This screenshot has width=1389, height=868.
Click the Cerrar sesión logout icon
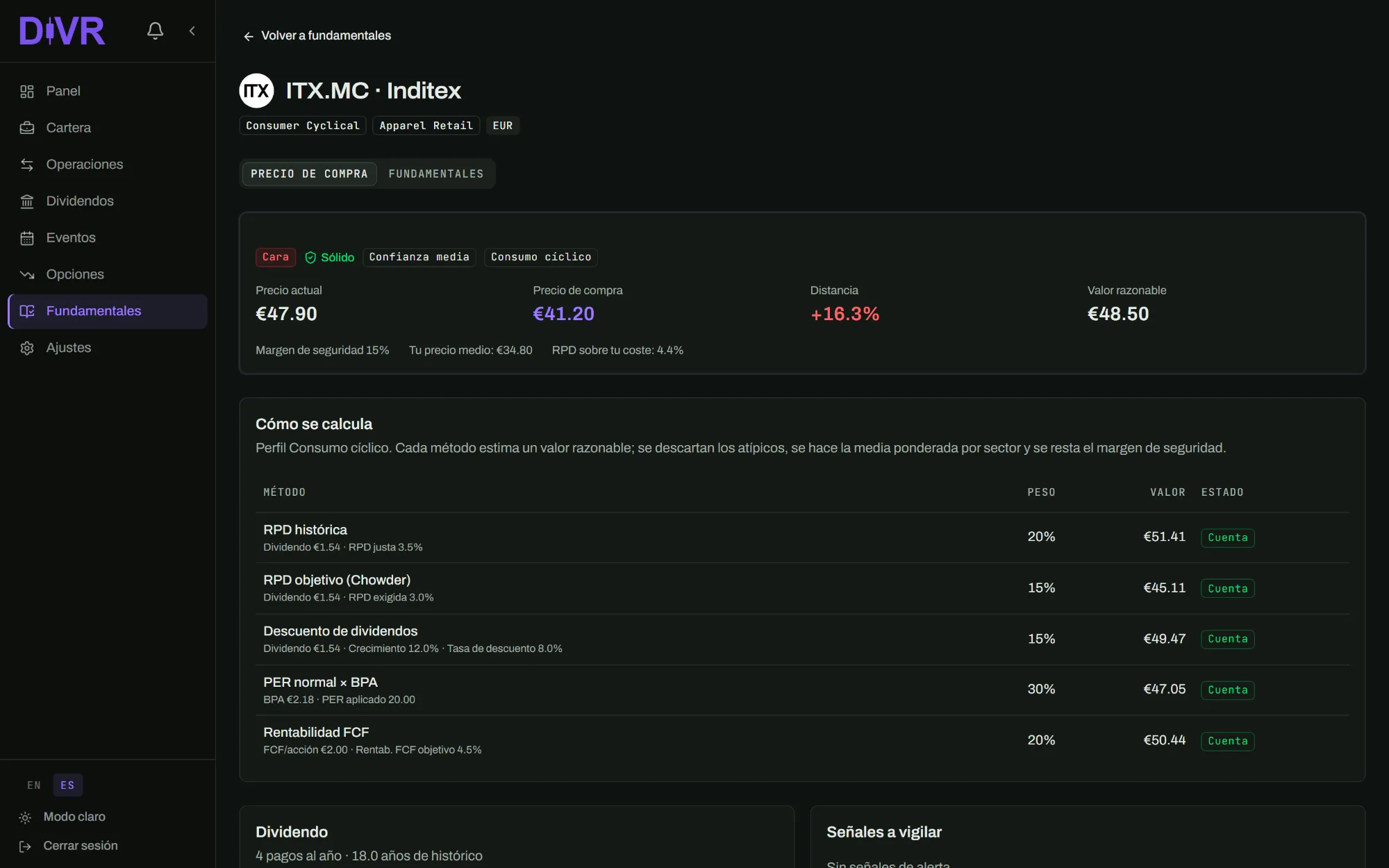(25, 846)
